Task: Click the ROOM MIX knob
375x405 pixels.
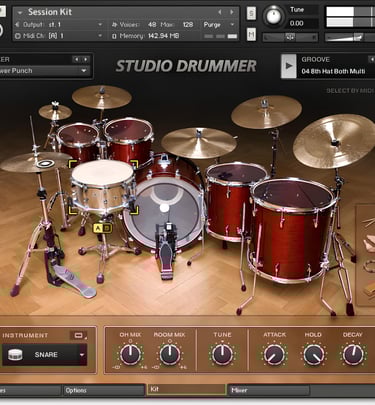Action: pos(170,354)
